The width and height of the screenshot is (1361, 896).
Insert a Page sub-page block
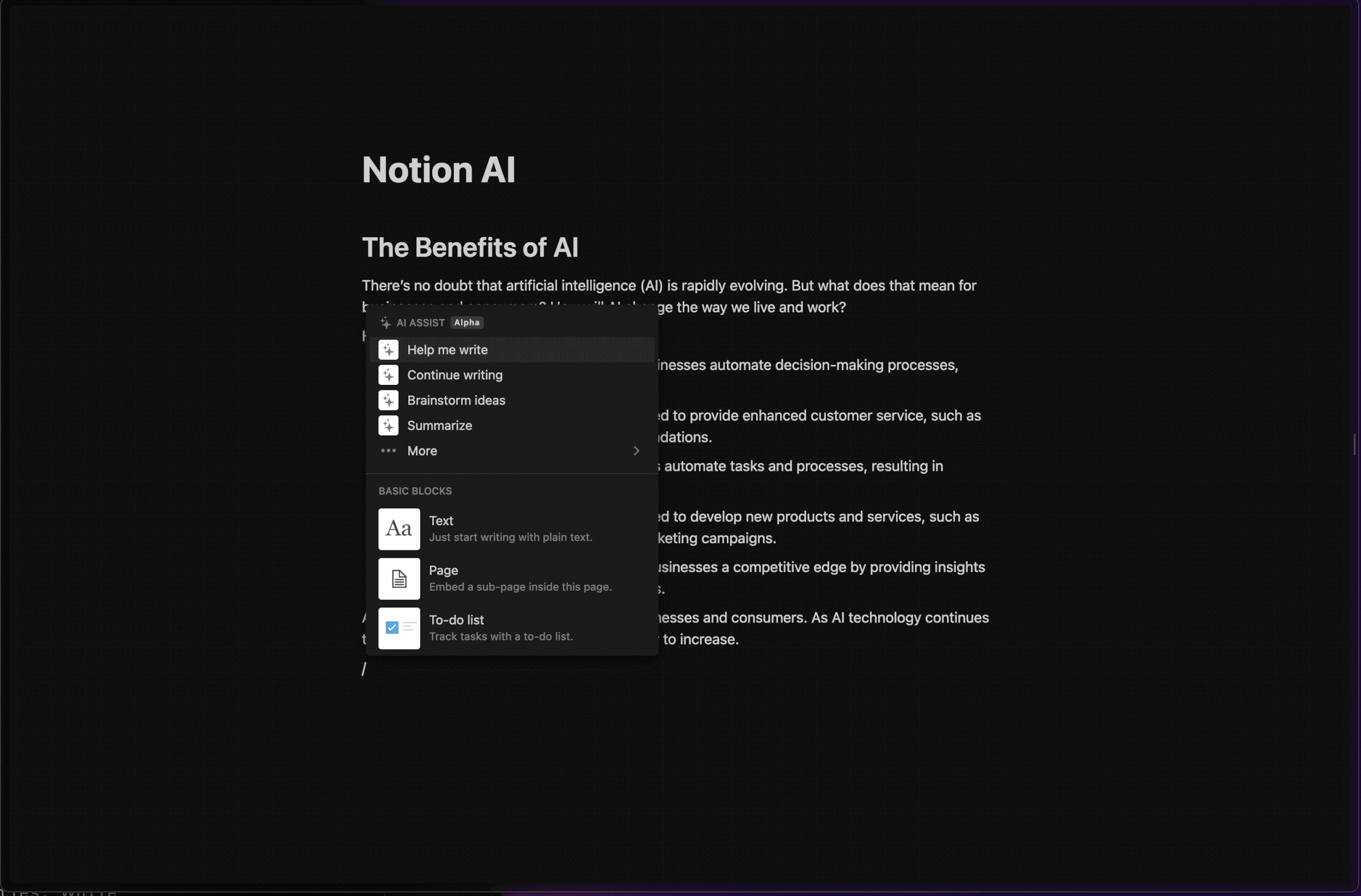443,570
